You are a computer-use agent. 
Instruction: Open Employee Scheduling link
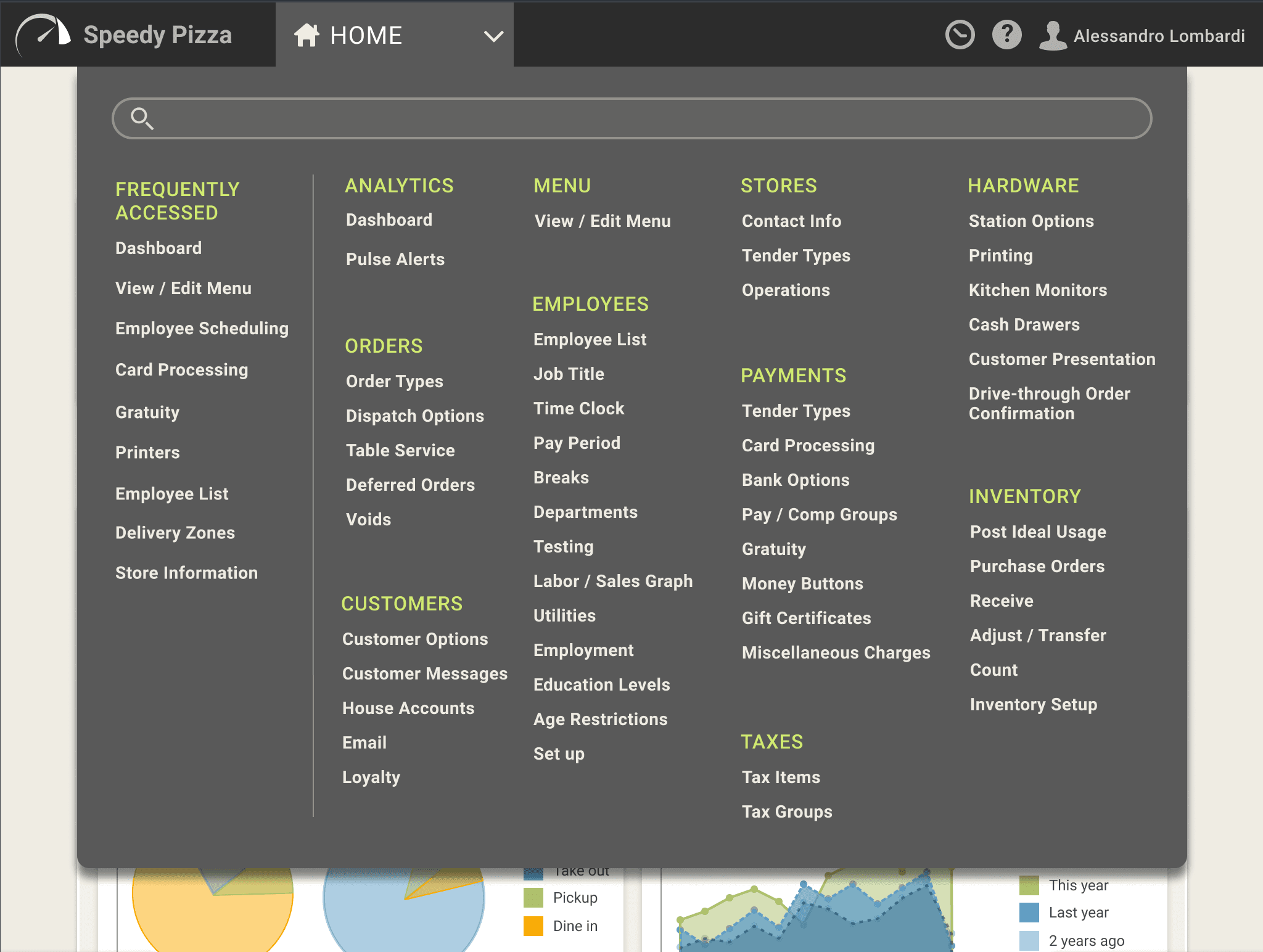(202, 329)
